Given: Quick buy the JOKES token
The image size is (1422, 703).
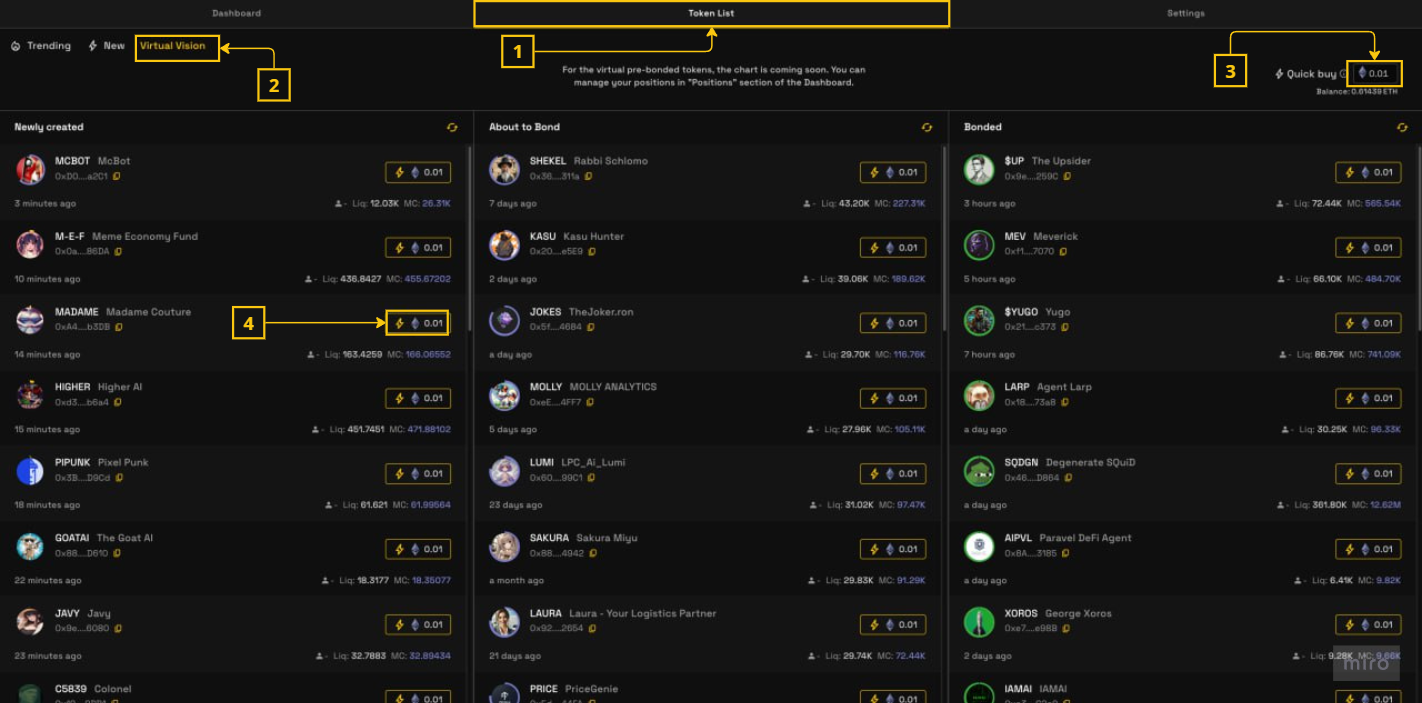Looking at the screenshot, I should pyautogui.click(x=893, y=323).
